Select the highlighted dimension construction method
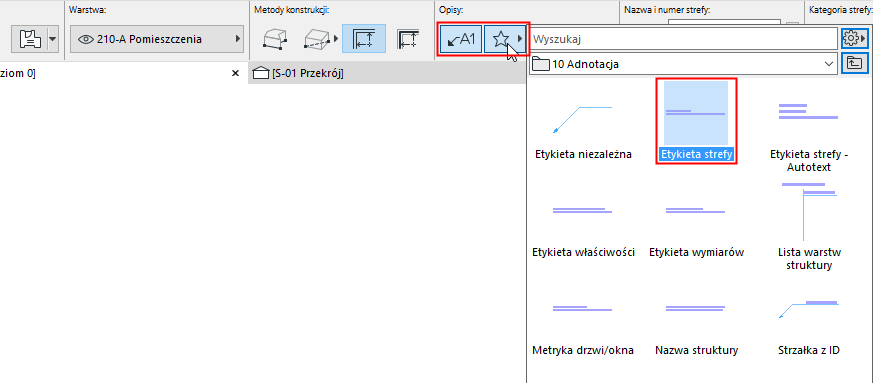 pos(364,39)
